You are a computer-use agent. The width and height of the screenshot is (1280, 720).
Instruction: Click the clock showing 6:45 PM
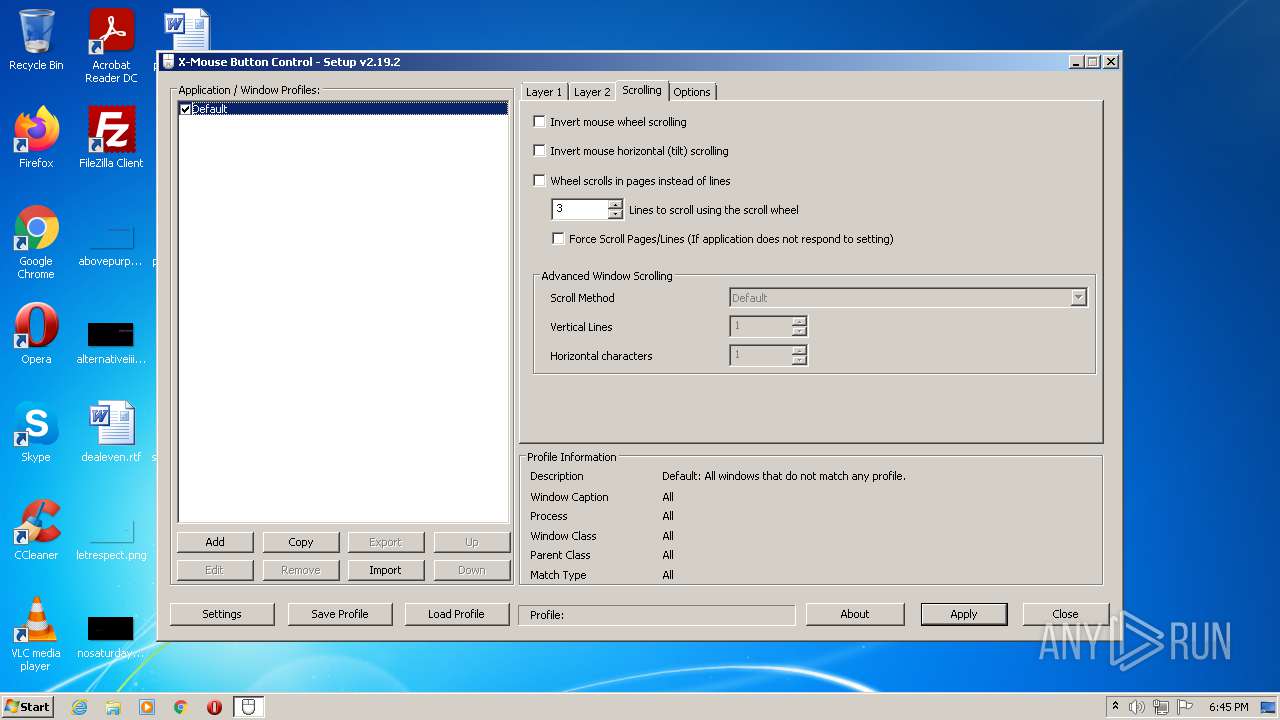point(1228,707)
